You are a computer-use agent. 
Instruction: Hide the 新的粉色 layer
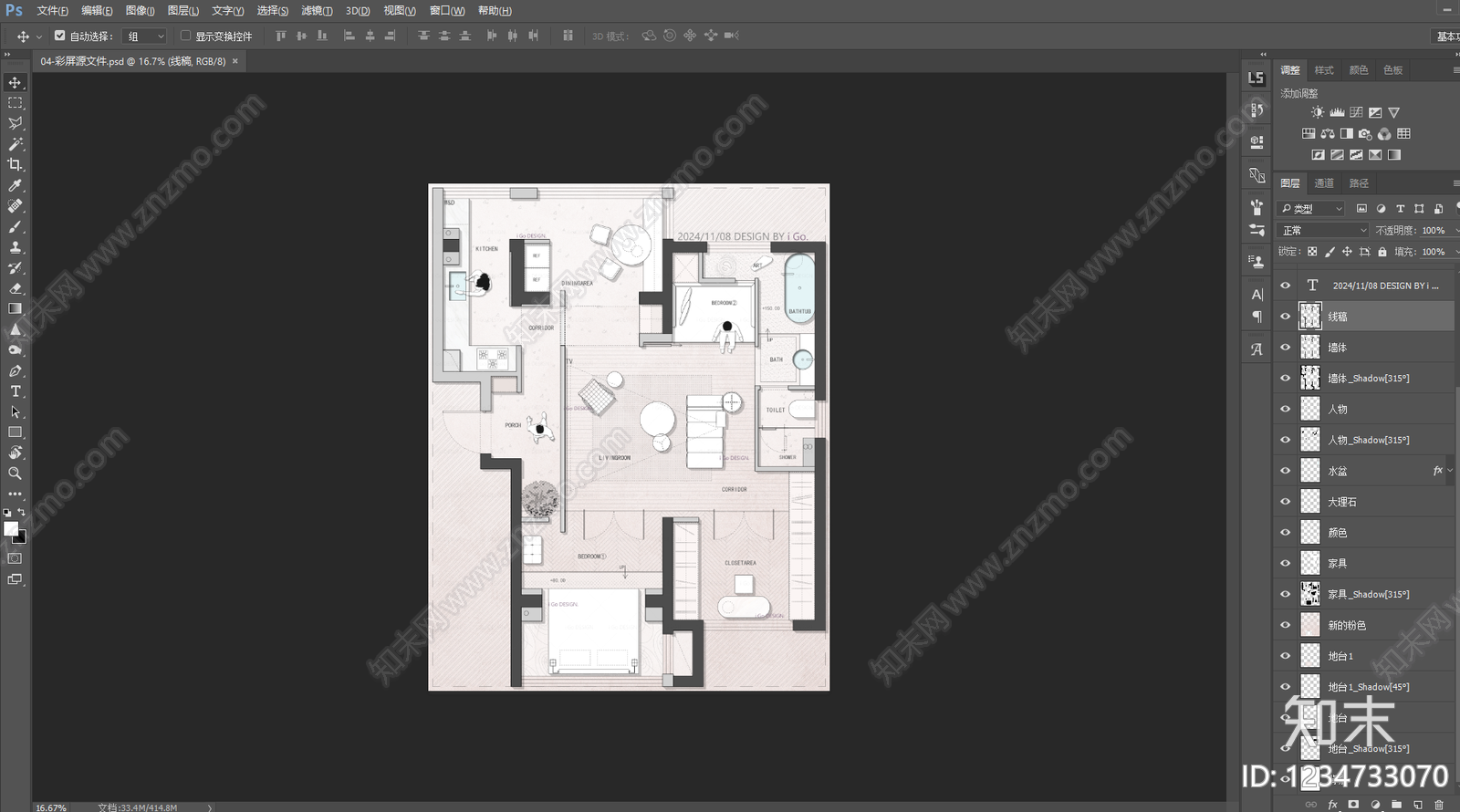[1285, 625]
